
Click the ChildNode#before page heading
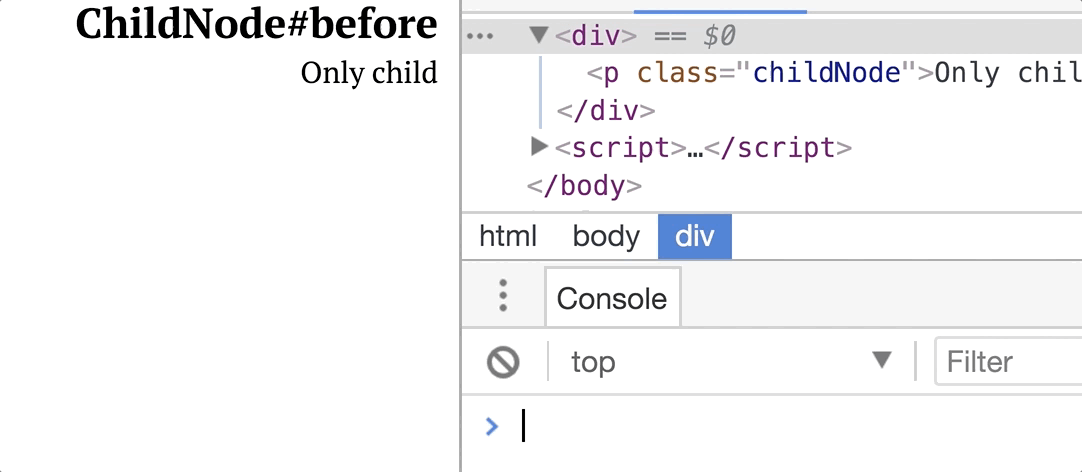point(256,25)
